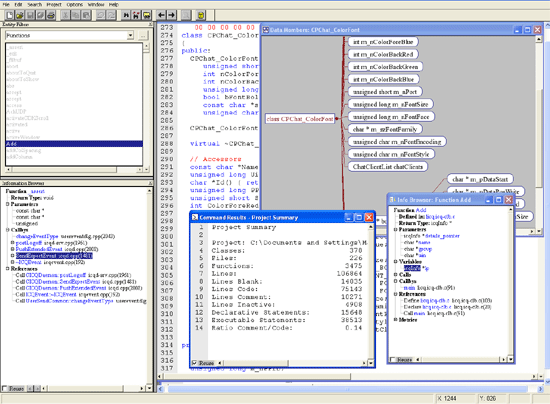Click the details_pointer parameter link
The image size is (550, 404).
tap(442, 236)
